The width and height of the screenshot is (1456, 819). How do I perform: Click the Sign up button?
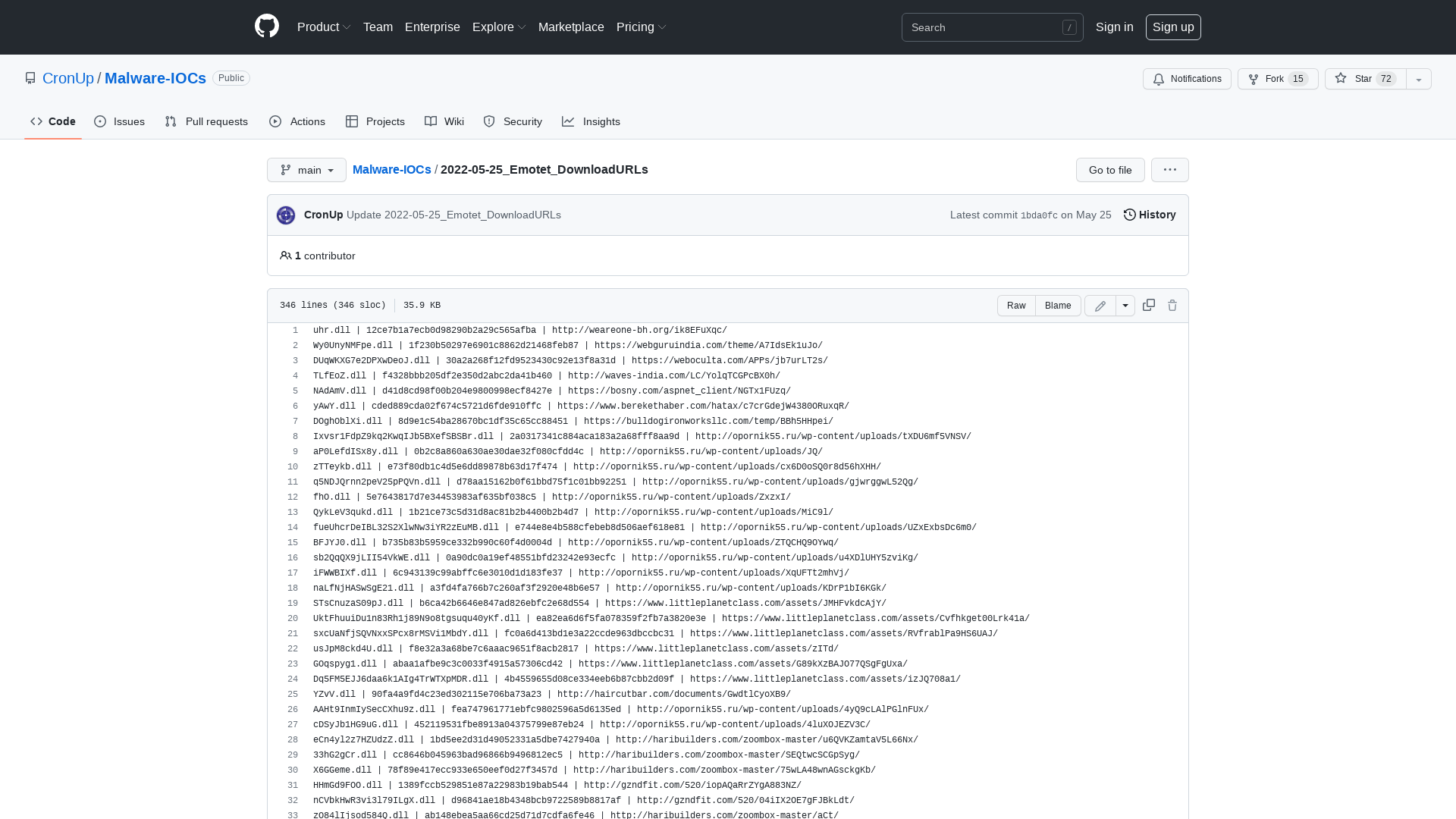(x=1173, y=27)
